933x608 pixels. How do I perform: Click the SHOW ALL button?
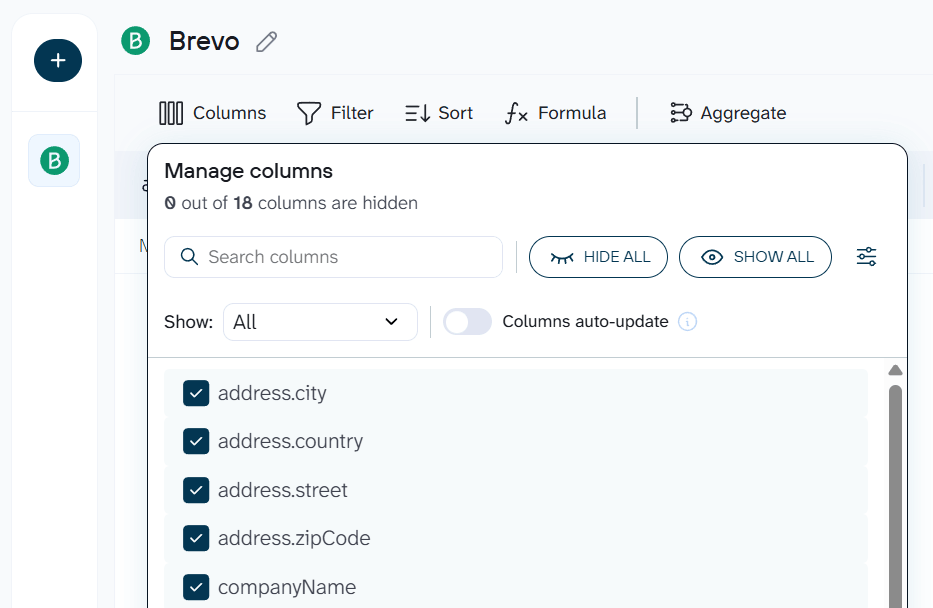tap(755, 257)
